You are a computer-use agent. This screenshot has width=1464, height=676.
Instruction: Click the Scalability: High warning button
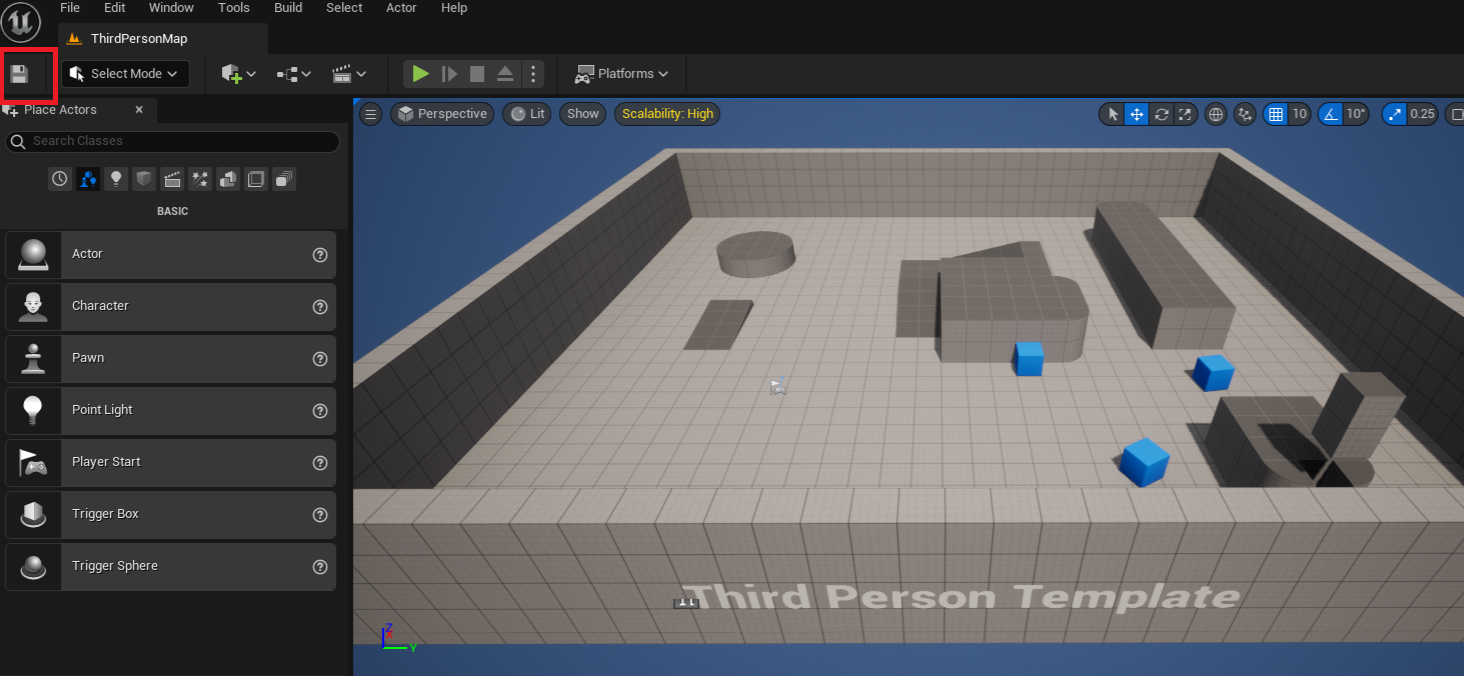click(668, 114)
